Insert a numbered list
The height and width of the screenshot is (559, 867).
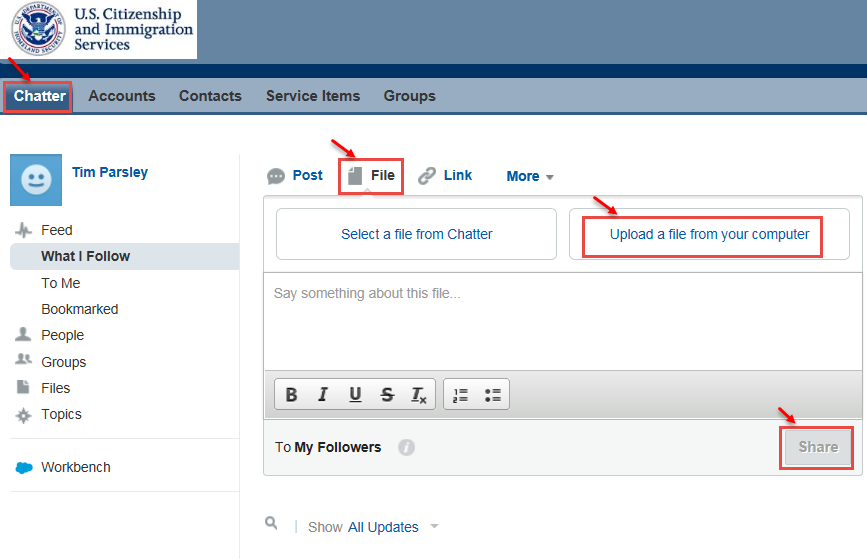[460, 395]
